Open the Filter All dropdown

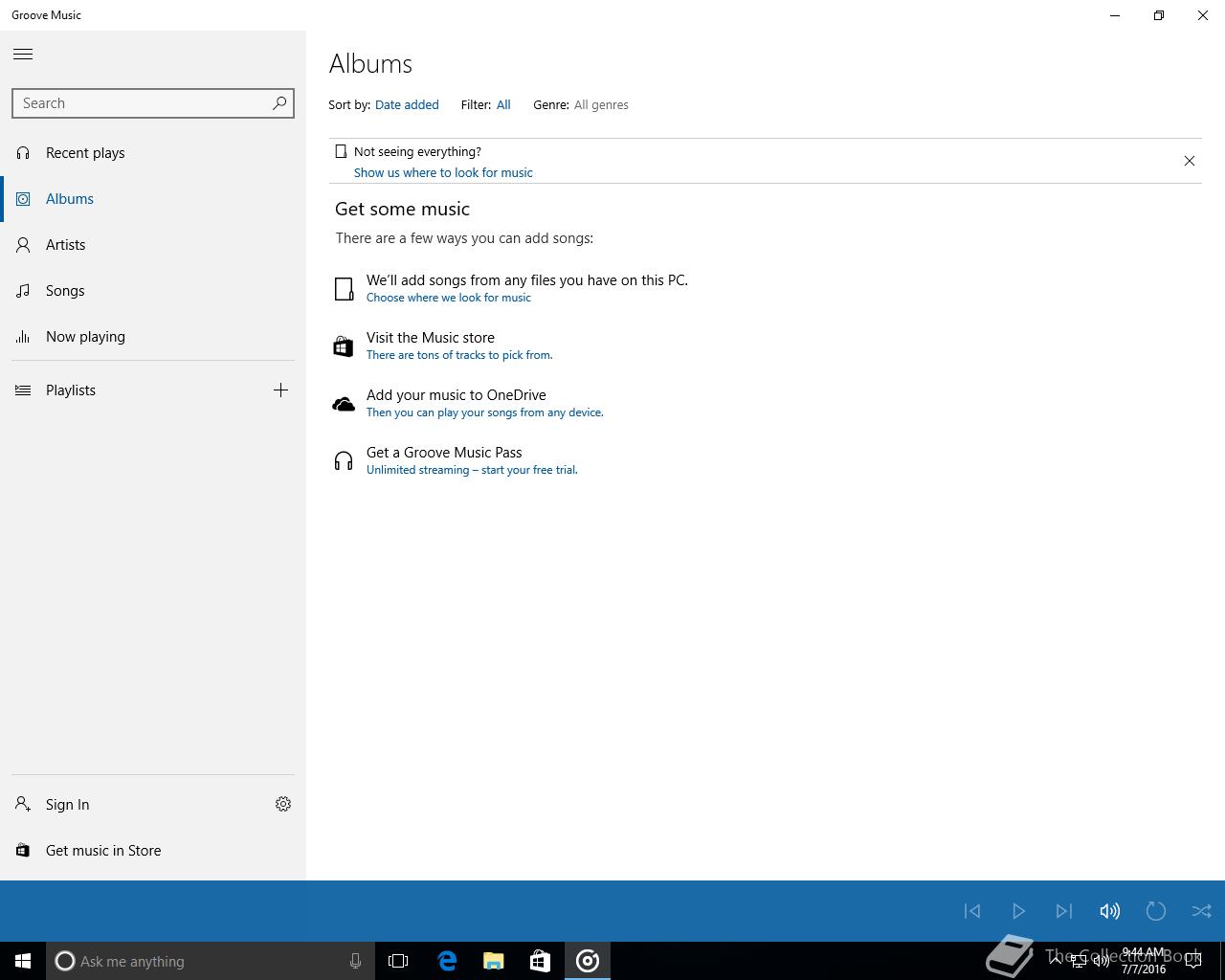point(503,105)
